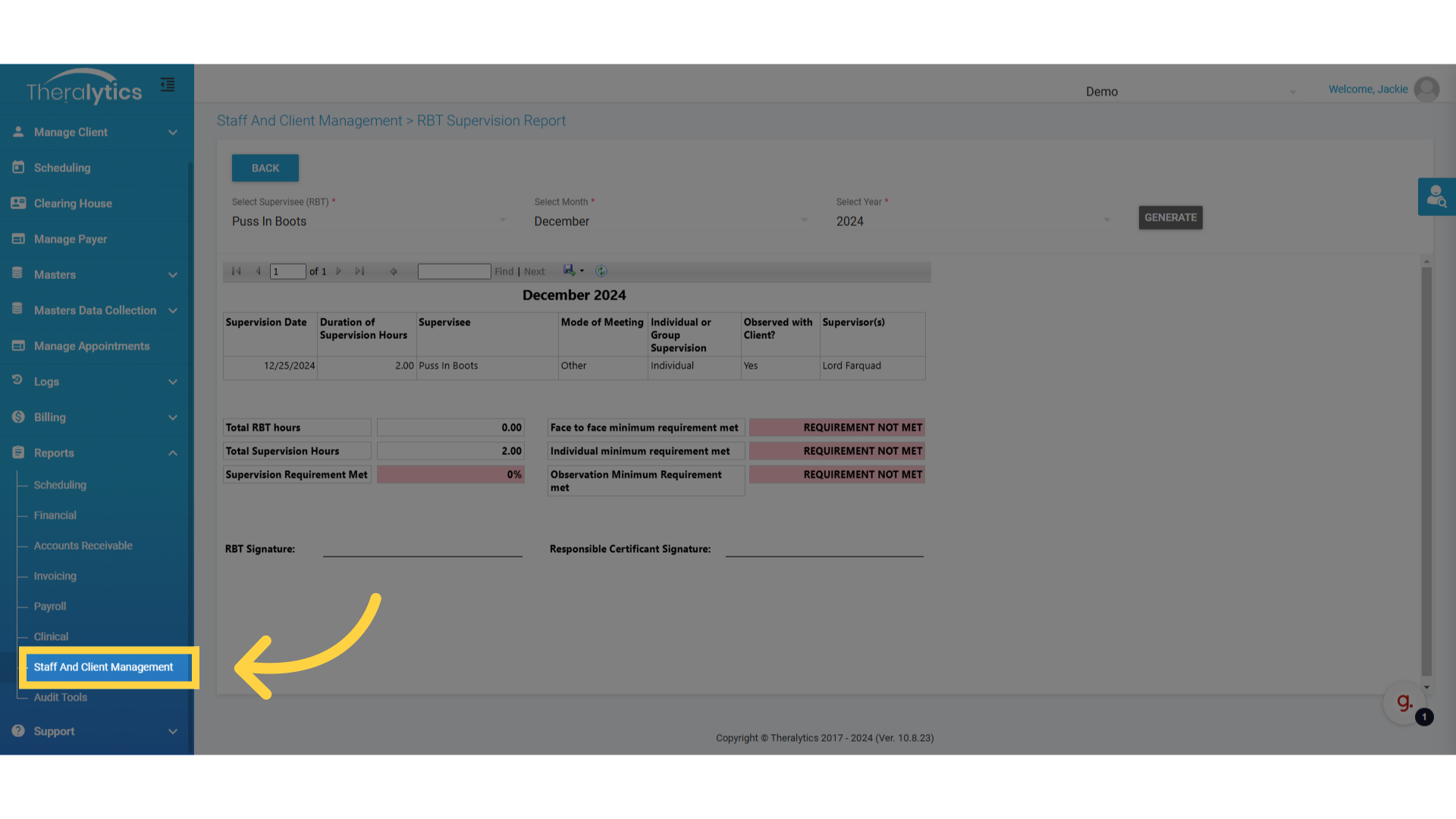Click the report export save icon
Screen dimensions: 1456x819
tap(569, 271)
